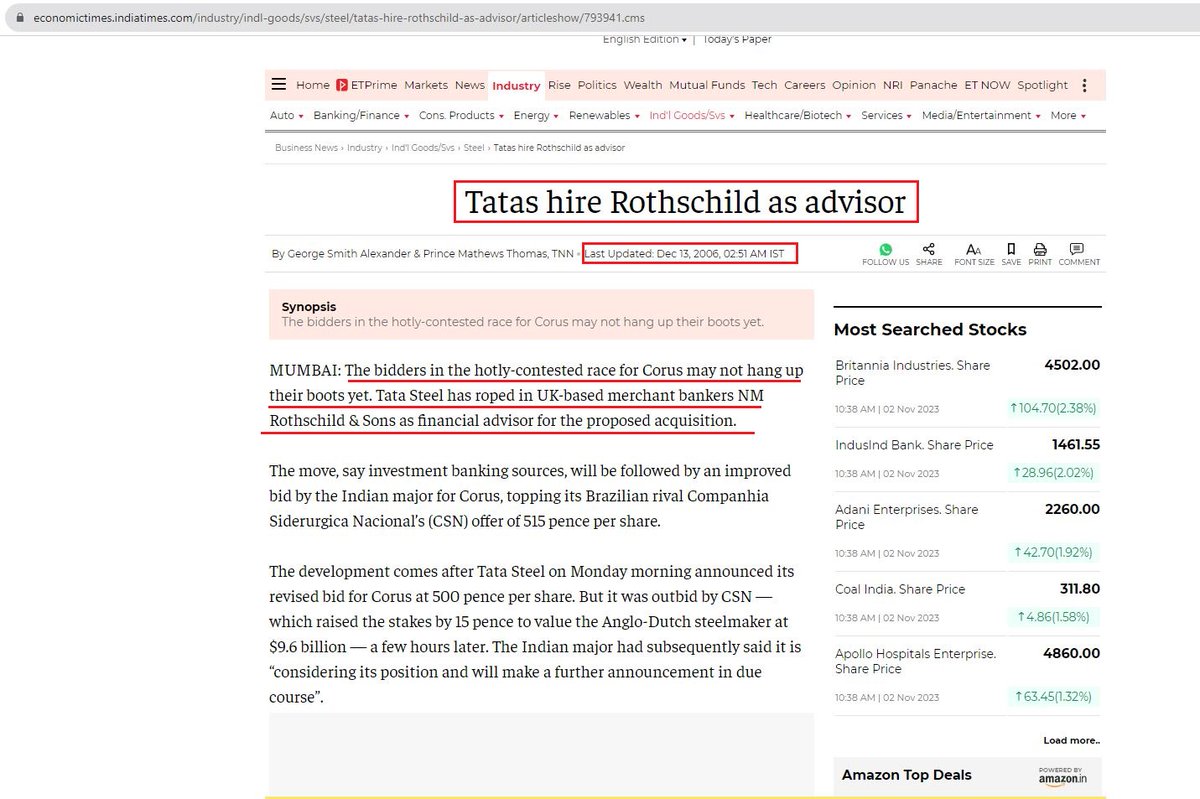Open Coal India Share Price
This screenshot has width=1200, height=799.
tap(901, 590)
